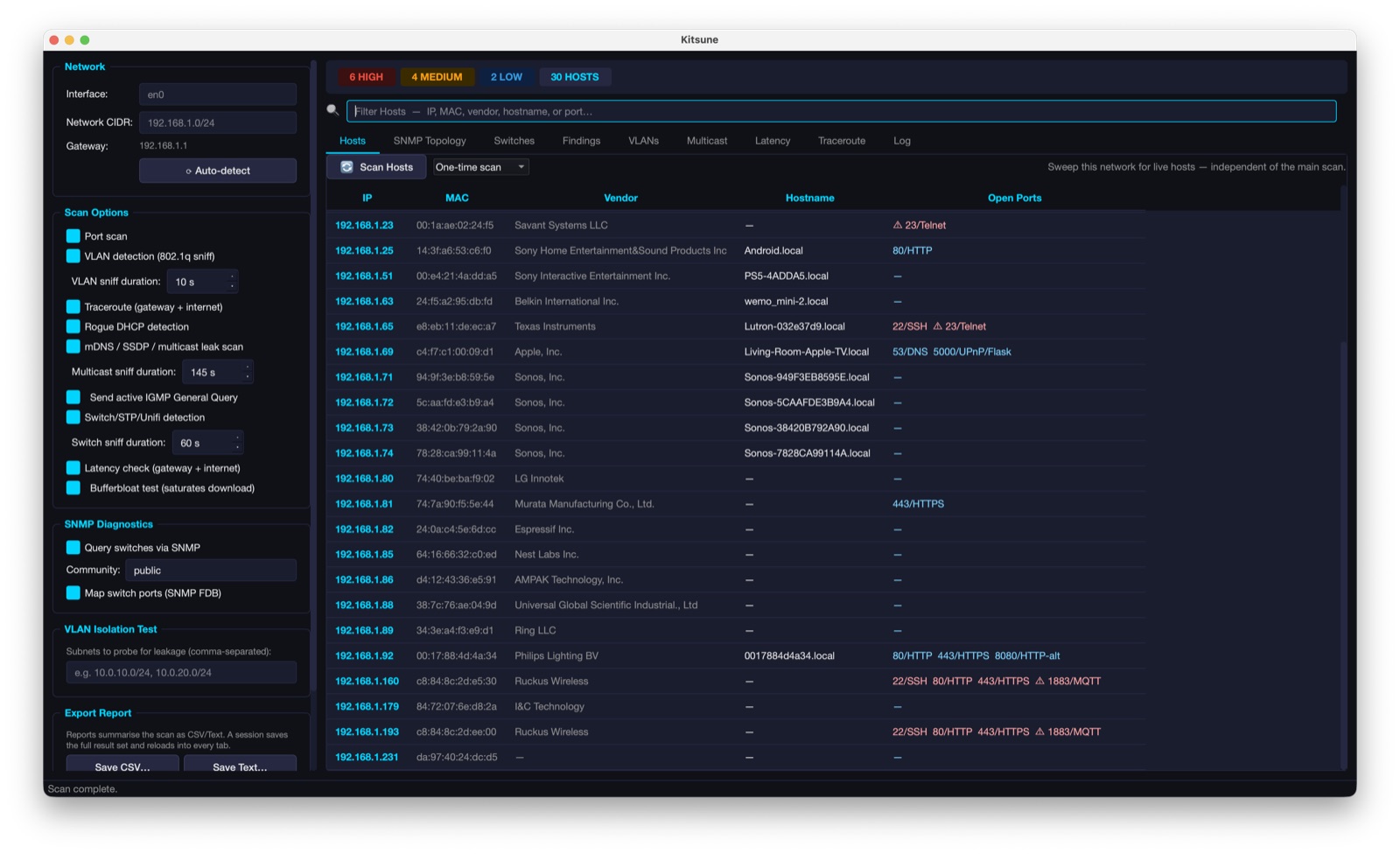Select host 192.168.1.231
This screenshot has height=854, width=1400.
(x=367, y=757)
